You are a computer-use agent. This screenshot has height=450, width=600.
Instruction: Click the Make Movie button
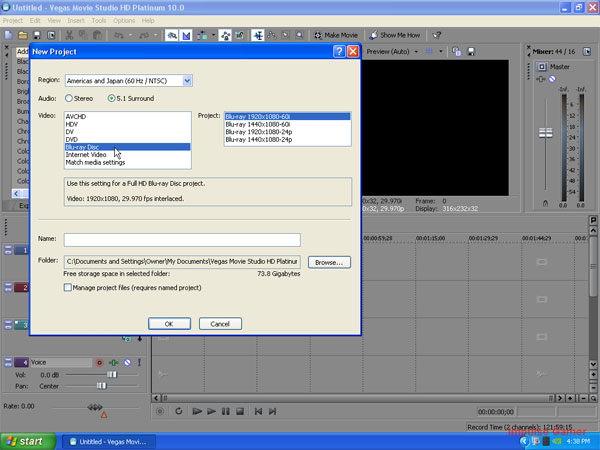pyautogui.click(x=336, y=36)
